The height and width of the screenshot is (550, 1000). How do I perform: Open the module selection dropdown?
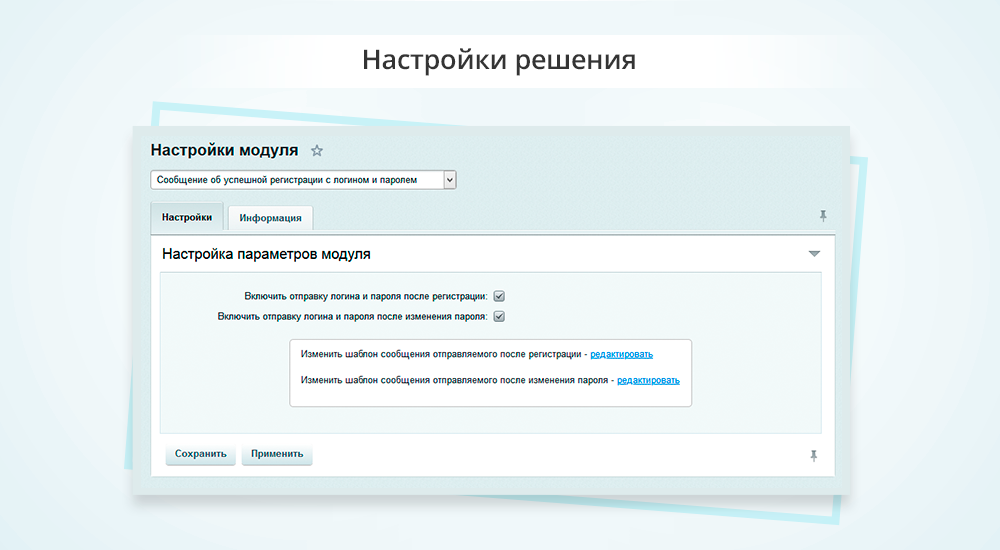click(x=304, y=180)
